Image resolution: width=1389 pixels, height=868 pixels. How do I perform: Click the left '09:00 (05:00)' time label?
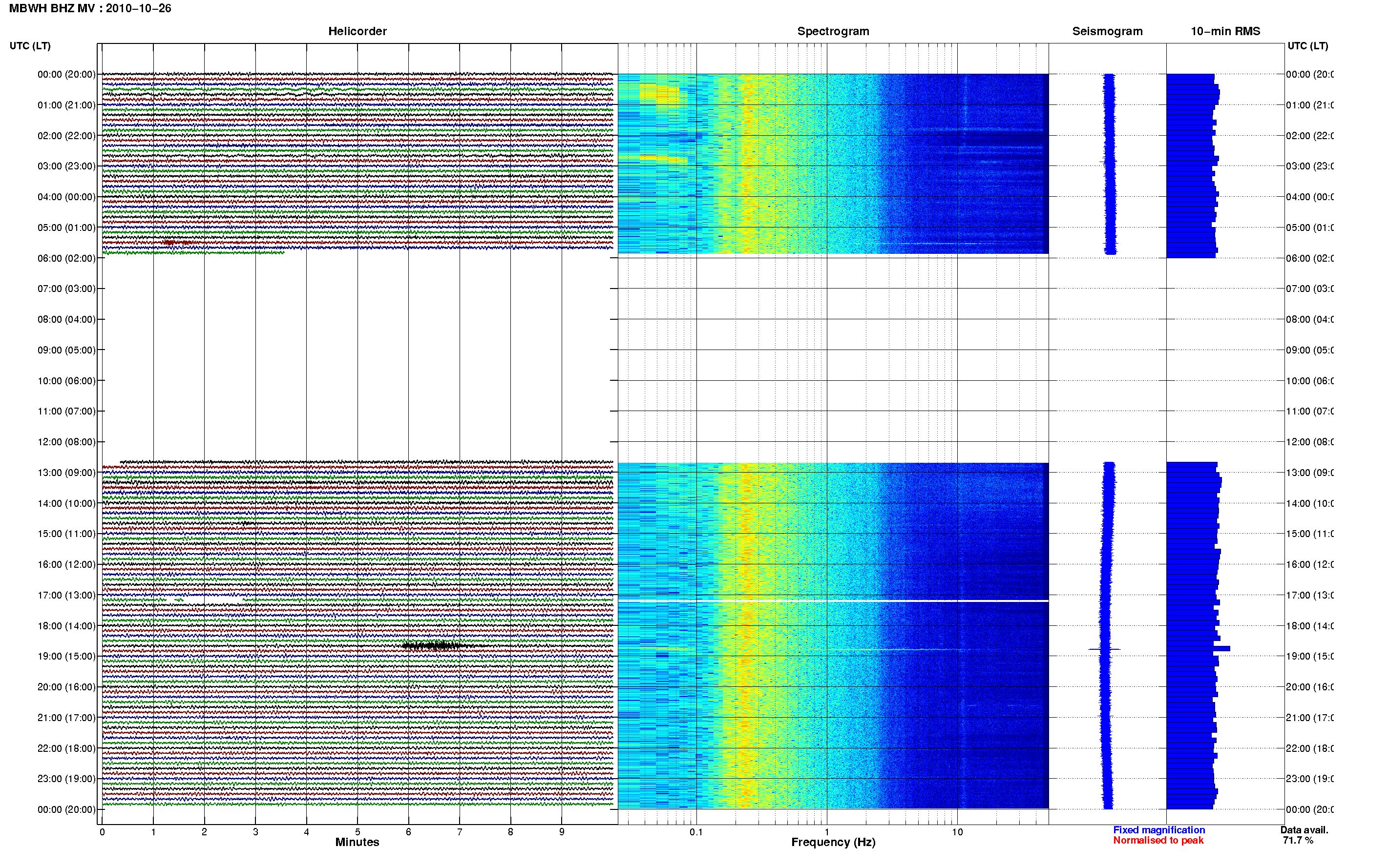(66, 350)
